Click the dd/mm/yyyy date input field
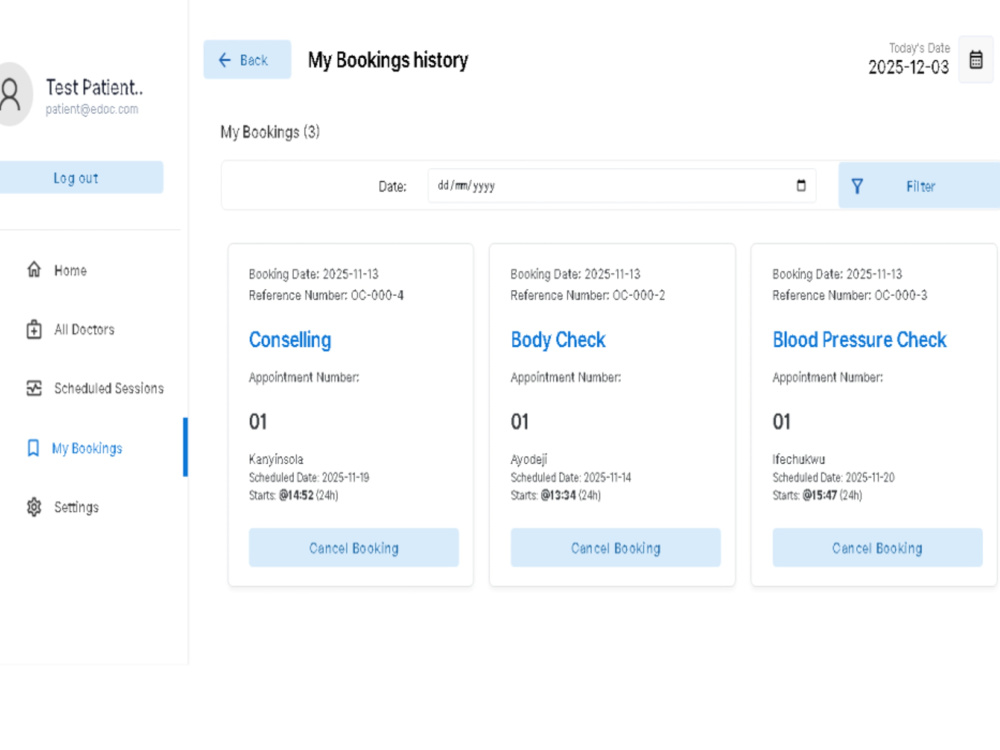1000x750 pixels. [622, 186]
